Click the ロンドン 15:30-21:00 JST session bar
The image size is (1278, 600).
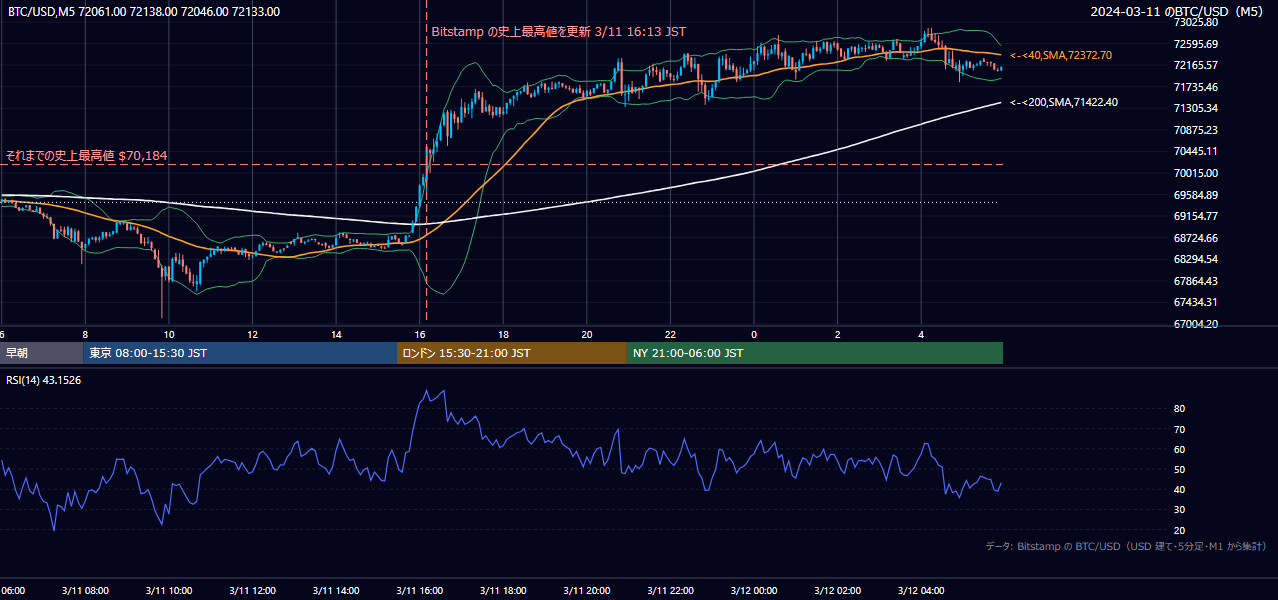coord(512,353)
